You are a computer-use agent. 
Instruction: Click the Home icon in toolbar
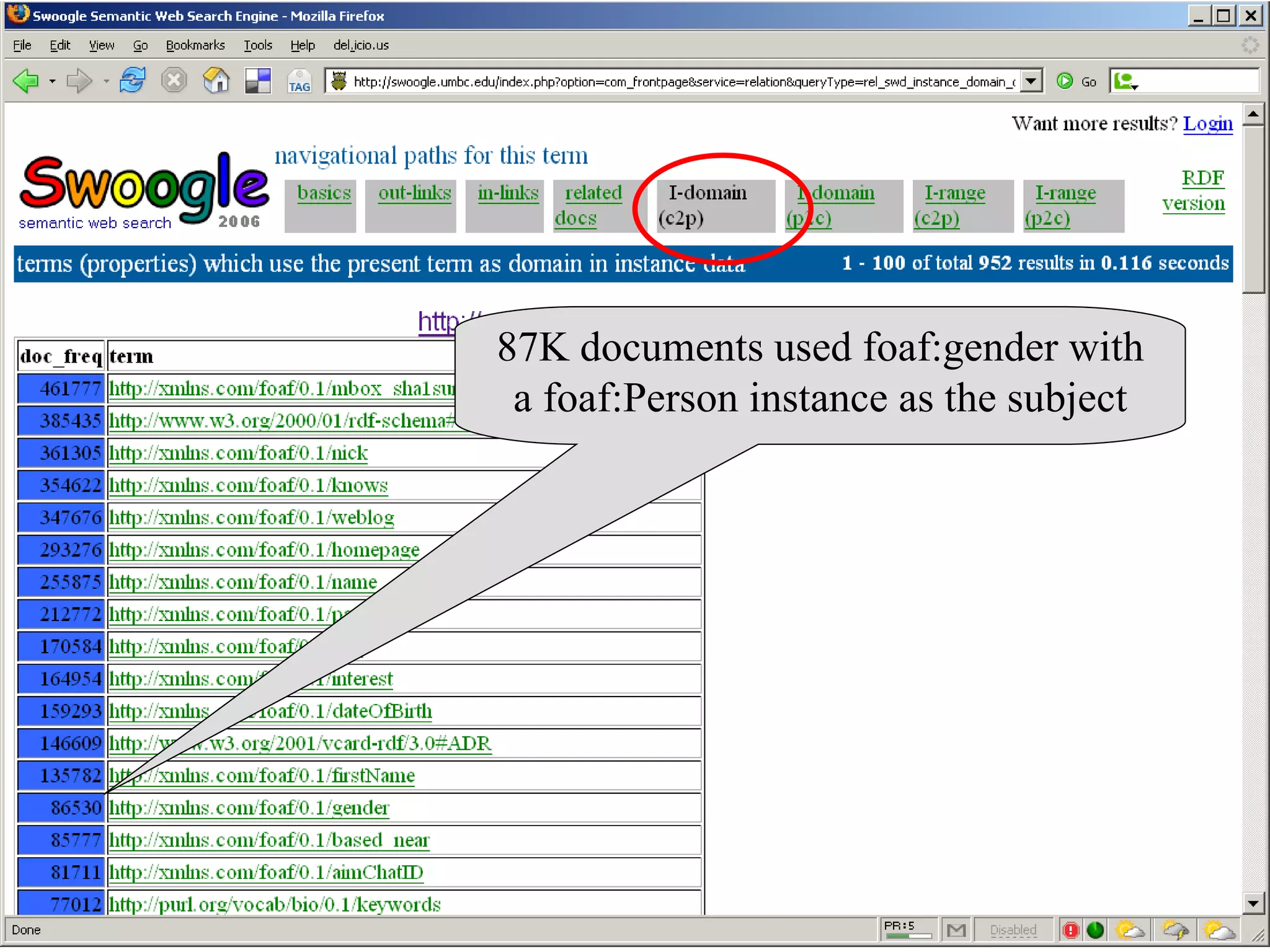click(216, 81)
